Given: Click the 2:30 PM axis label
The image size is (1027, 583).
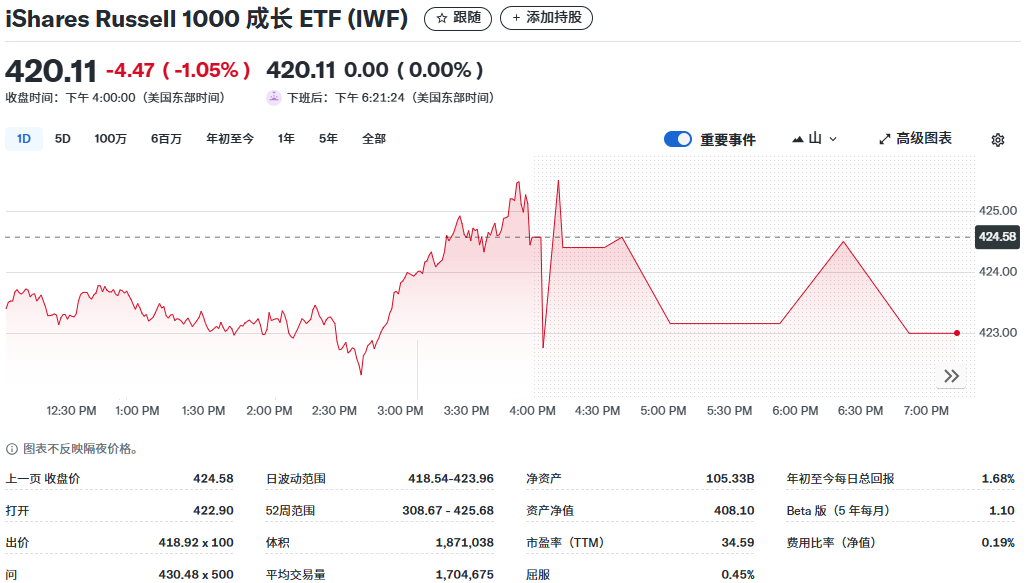Looking at the screenshot, I should tap(334, 411).
